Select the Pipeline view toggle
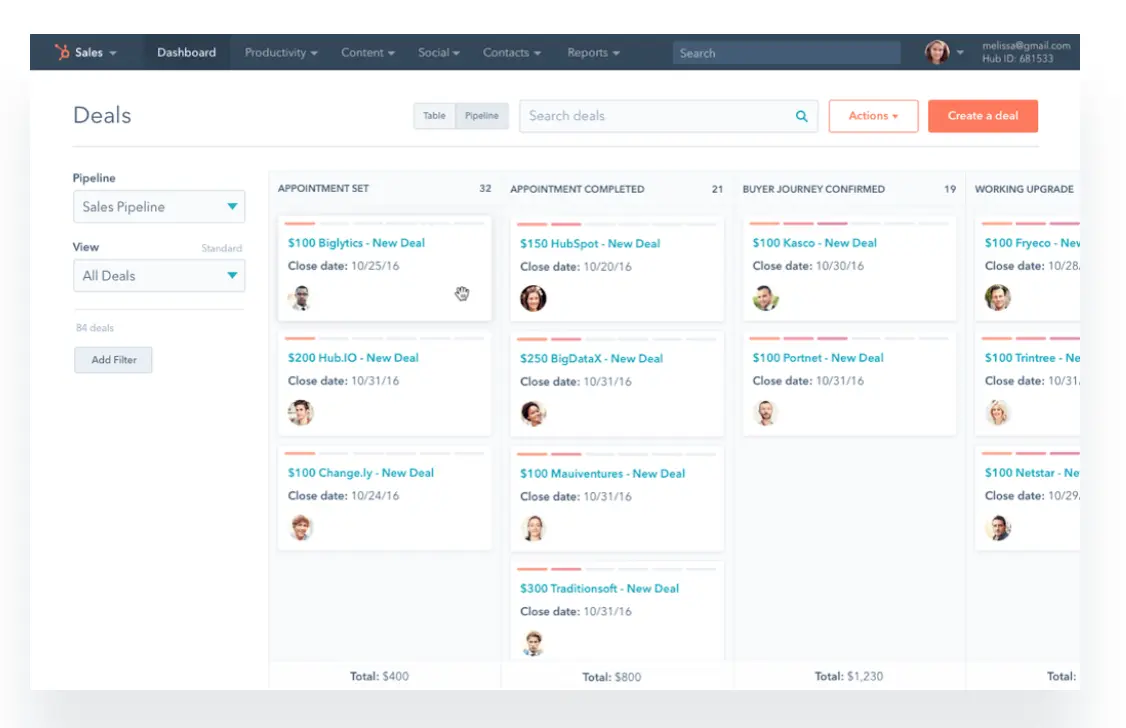This screenshot has height=728, width=1126. 481,116
